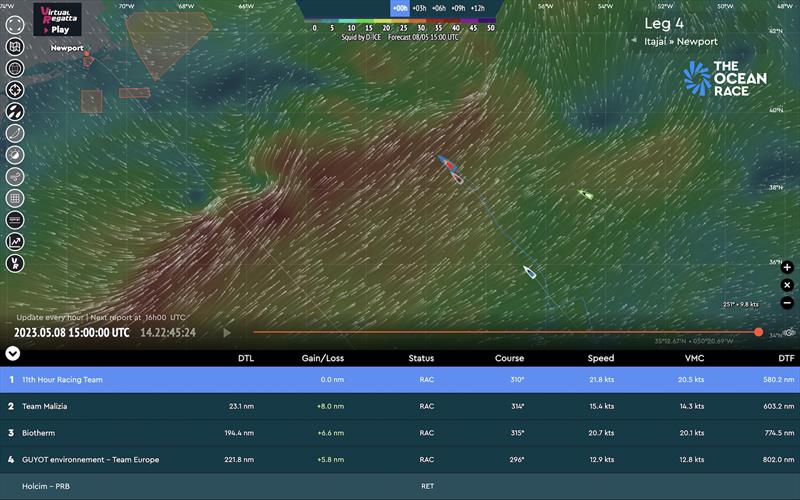This screenshot has height=500, width=800.
Task: Select the Biotherm row
Action: pos(400,433)
